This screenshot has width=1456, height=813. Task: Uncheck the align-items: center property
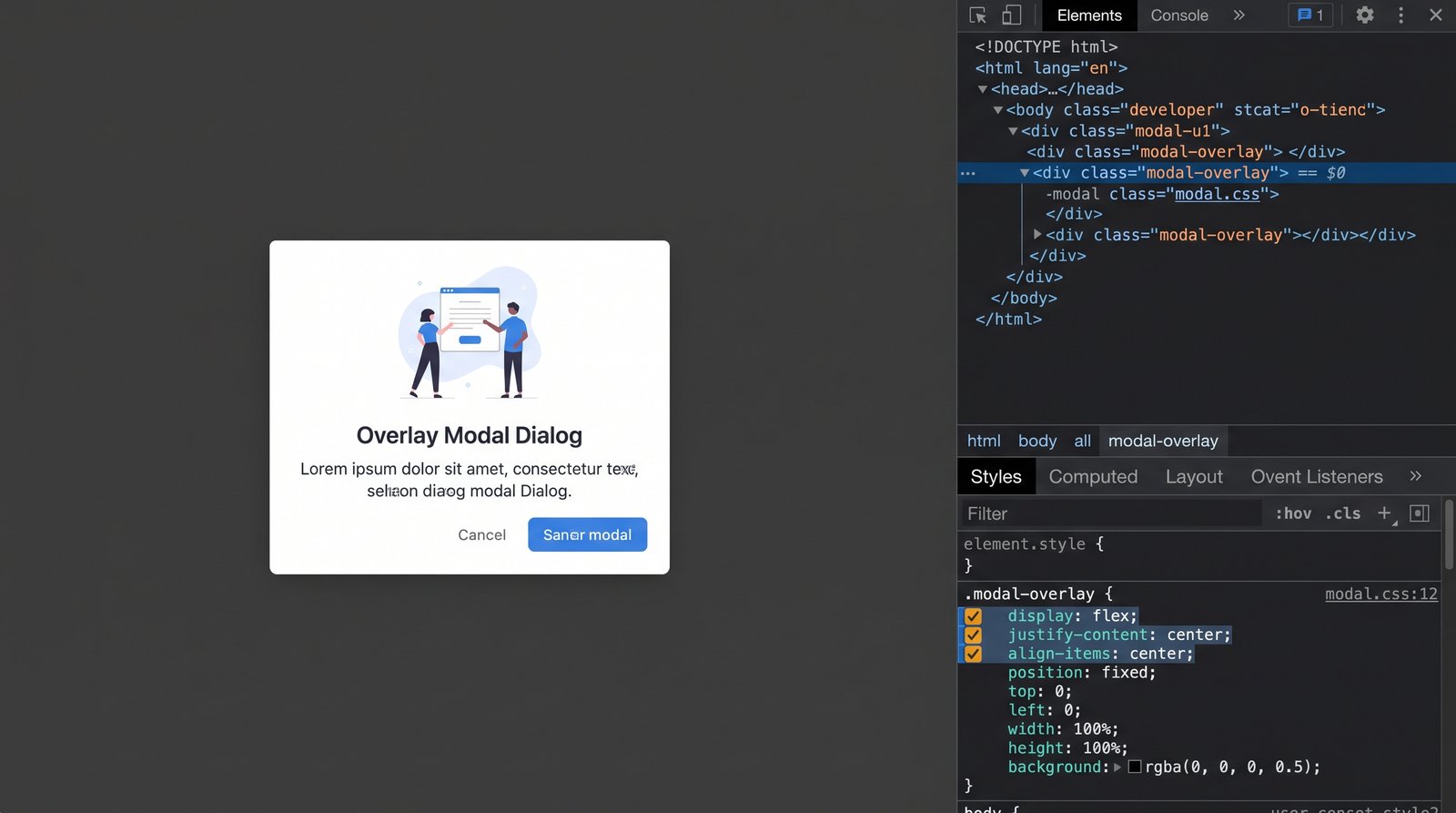coord(973,654)
